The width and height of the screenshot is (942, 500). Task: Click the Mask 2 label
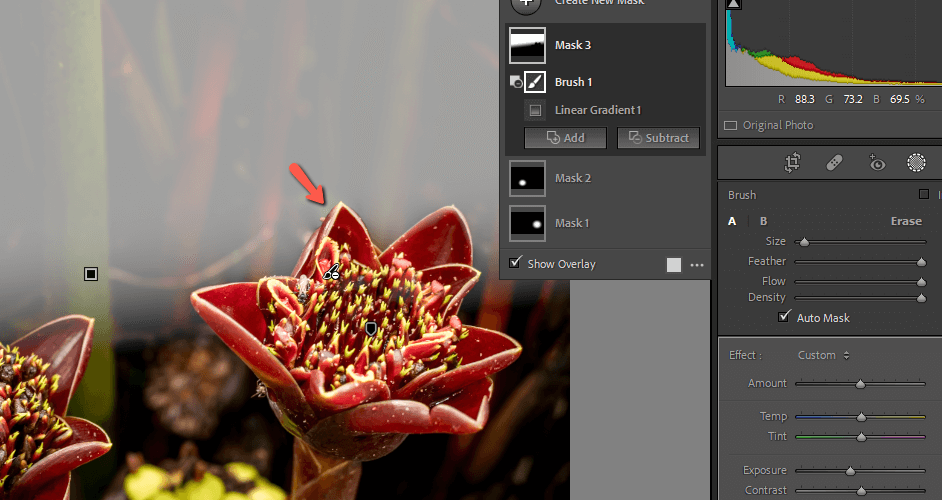[573, 178]
